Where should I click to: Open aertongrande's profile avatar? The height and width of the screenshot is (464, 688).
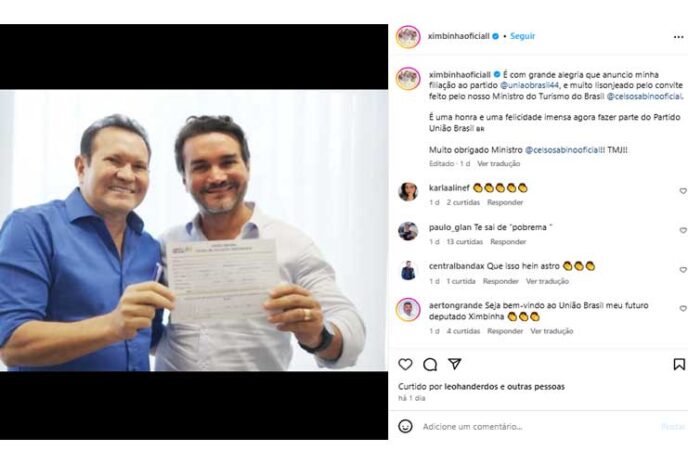[408, 309]
